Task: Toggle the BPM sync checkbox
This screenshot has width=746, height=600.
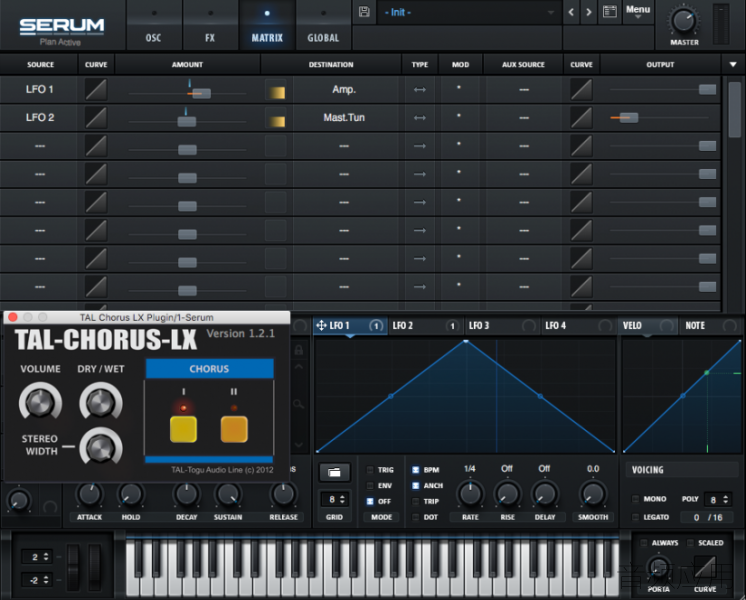Action: (415, 470)
